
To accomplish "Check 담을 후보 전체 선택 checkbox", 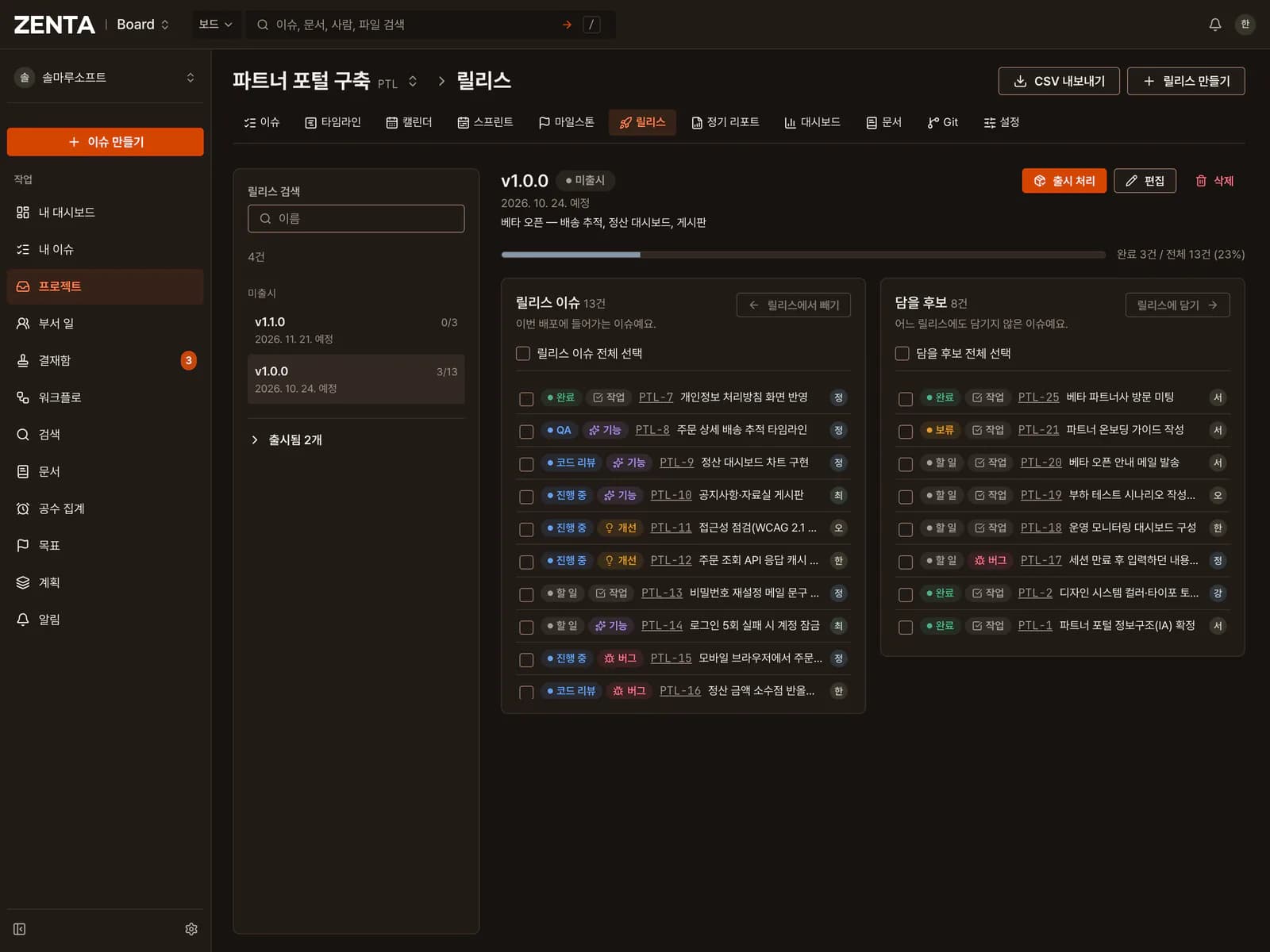I will pyautogui.click(x=902, y=354).
